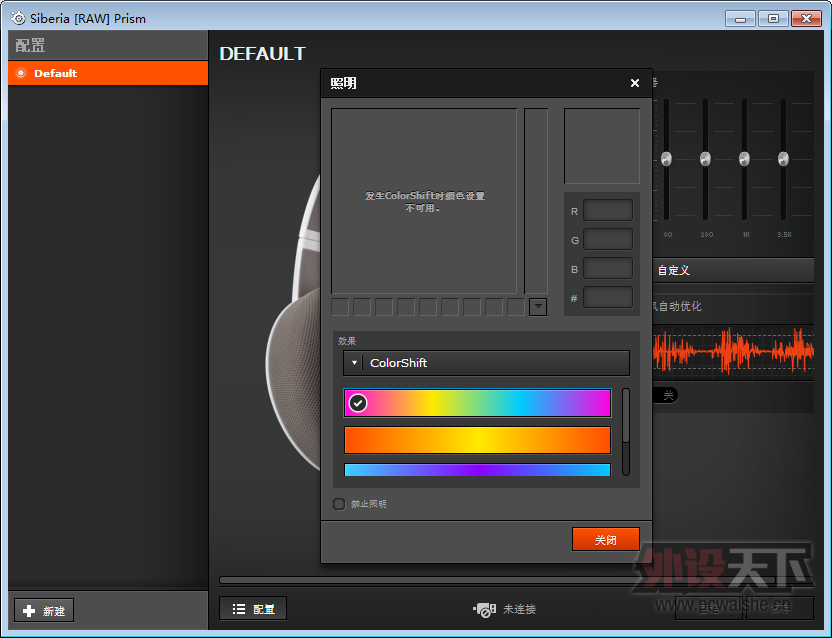Click the color preview box
This screenshot has width=832, height=638.
pos(602,146)
